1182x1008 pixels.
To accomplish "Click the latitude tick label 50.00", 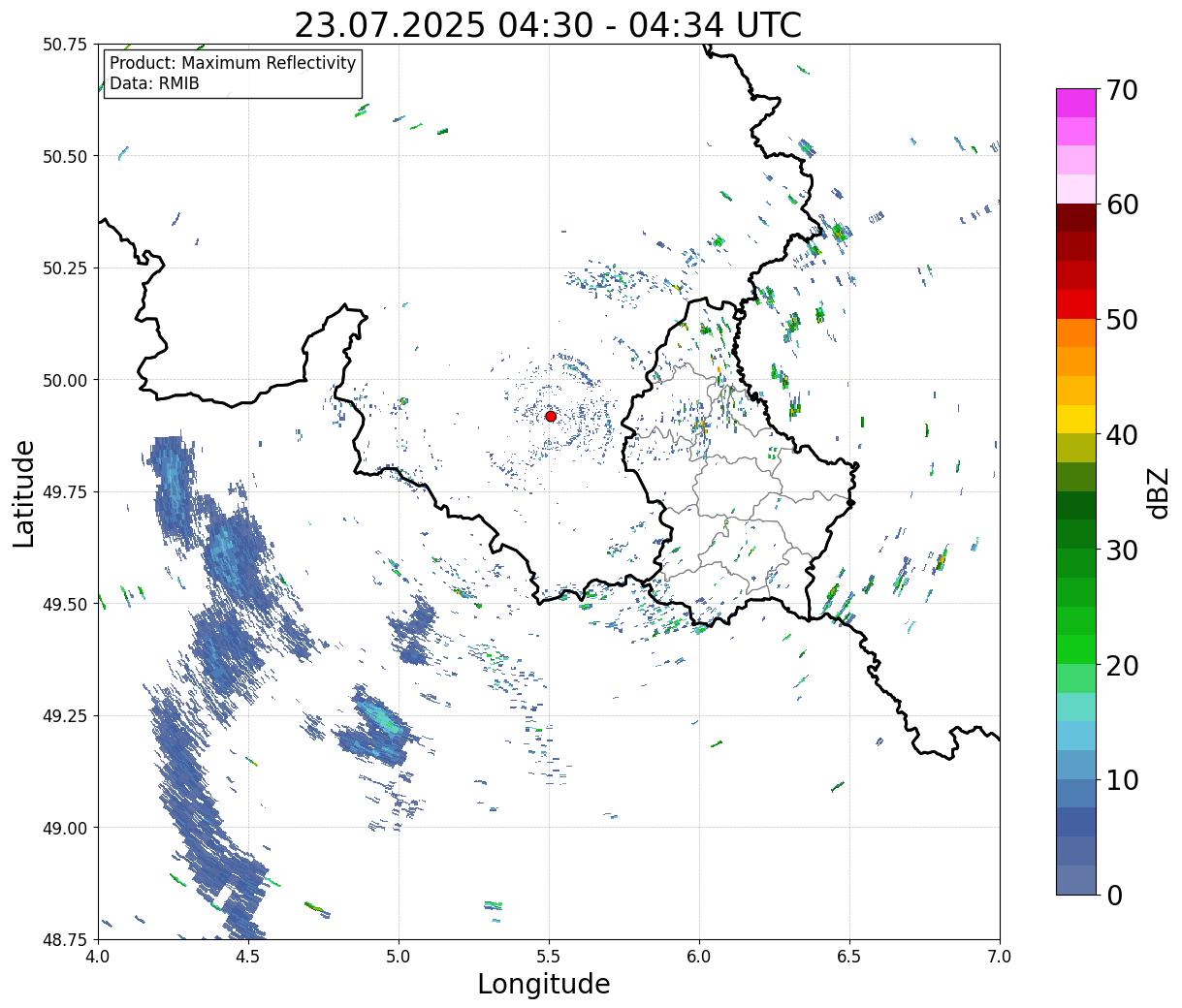I will 65,380.
